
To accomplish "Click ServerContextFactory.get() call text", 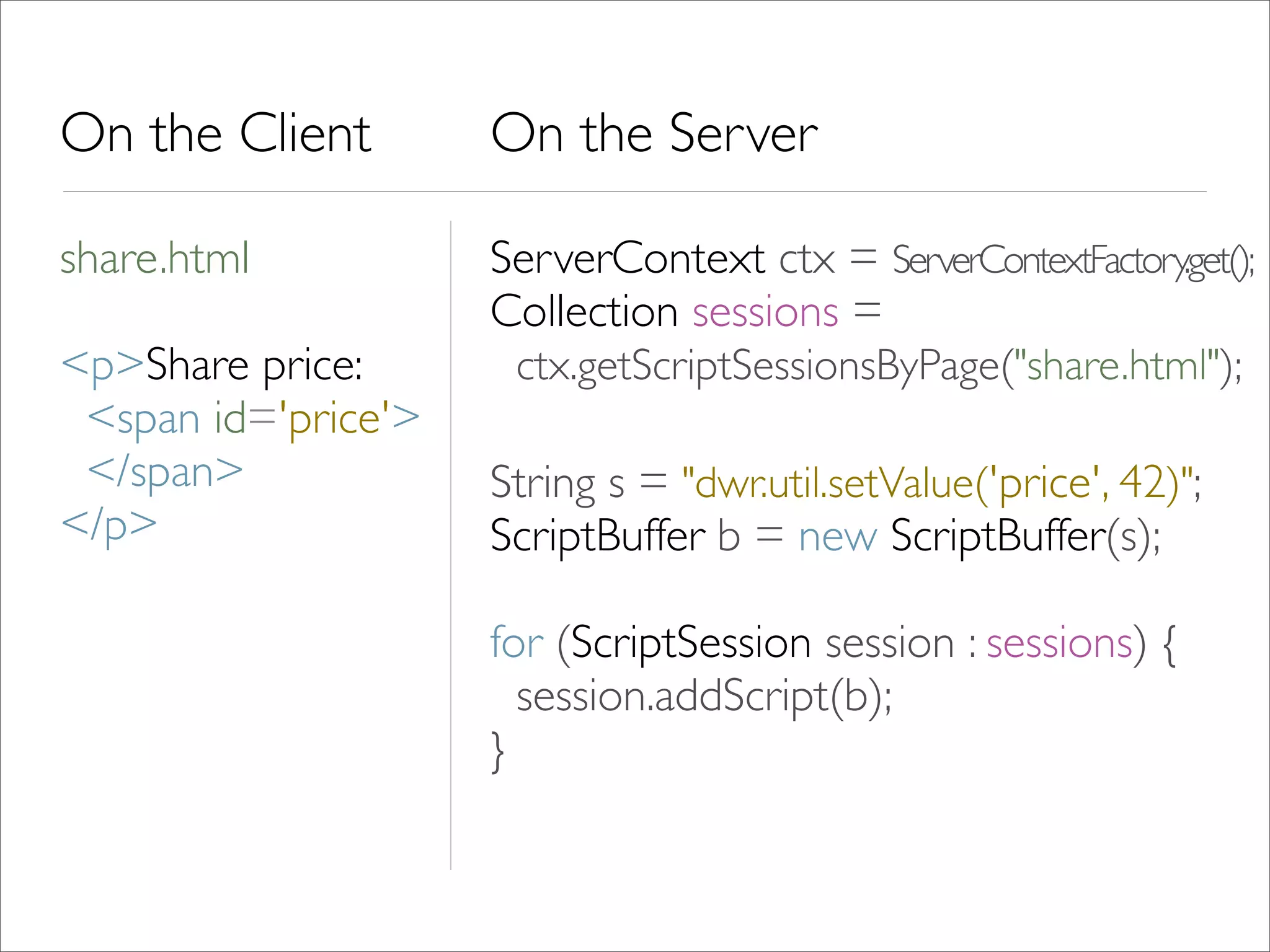I will (x=1073, y=261).
